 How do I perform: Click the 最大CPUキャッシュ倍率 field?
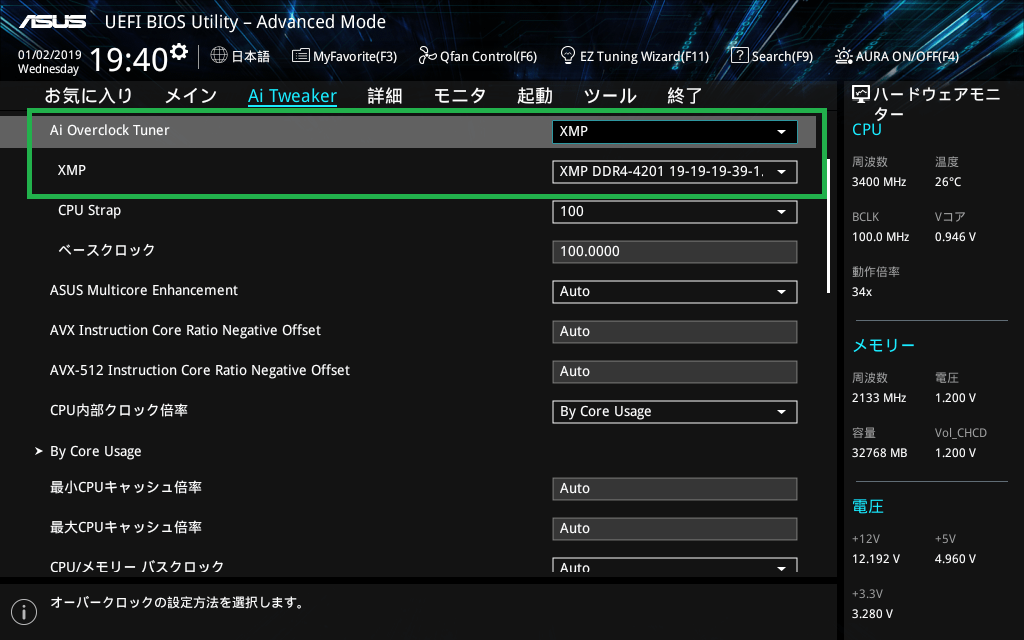click(675, 528)
